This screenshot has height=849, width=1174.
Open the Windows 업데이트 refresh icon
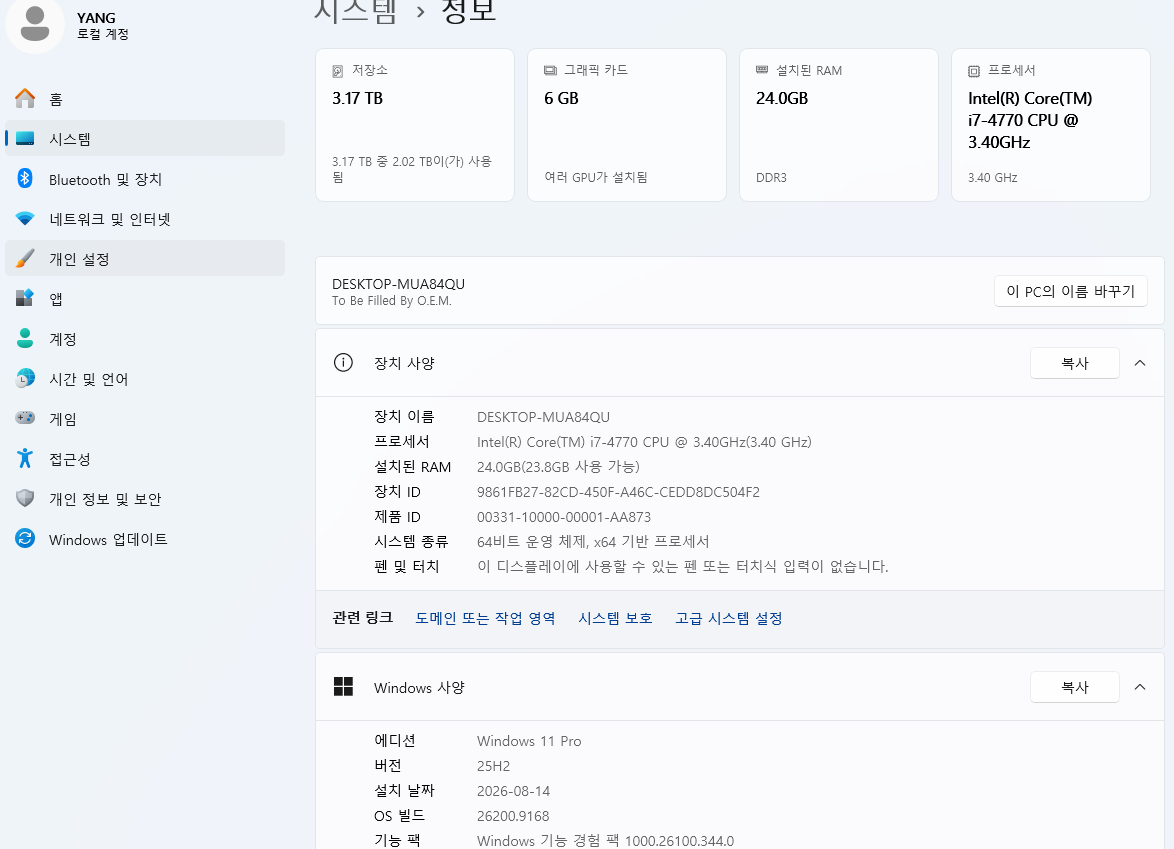point(25,538)
